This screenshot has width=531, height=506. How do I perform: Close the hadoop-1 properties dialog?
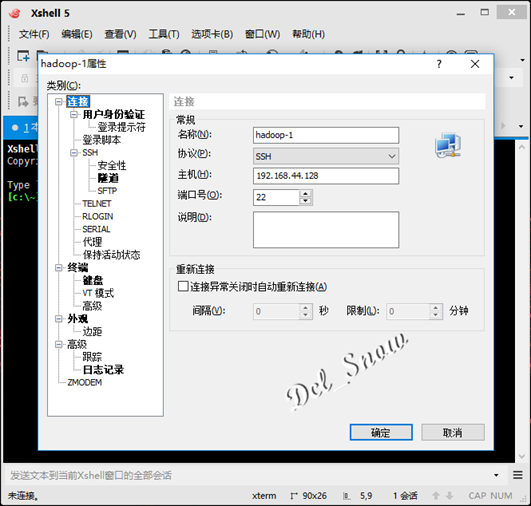475,64
